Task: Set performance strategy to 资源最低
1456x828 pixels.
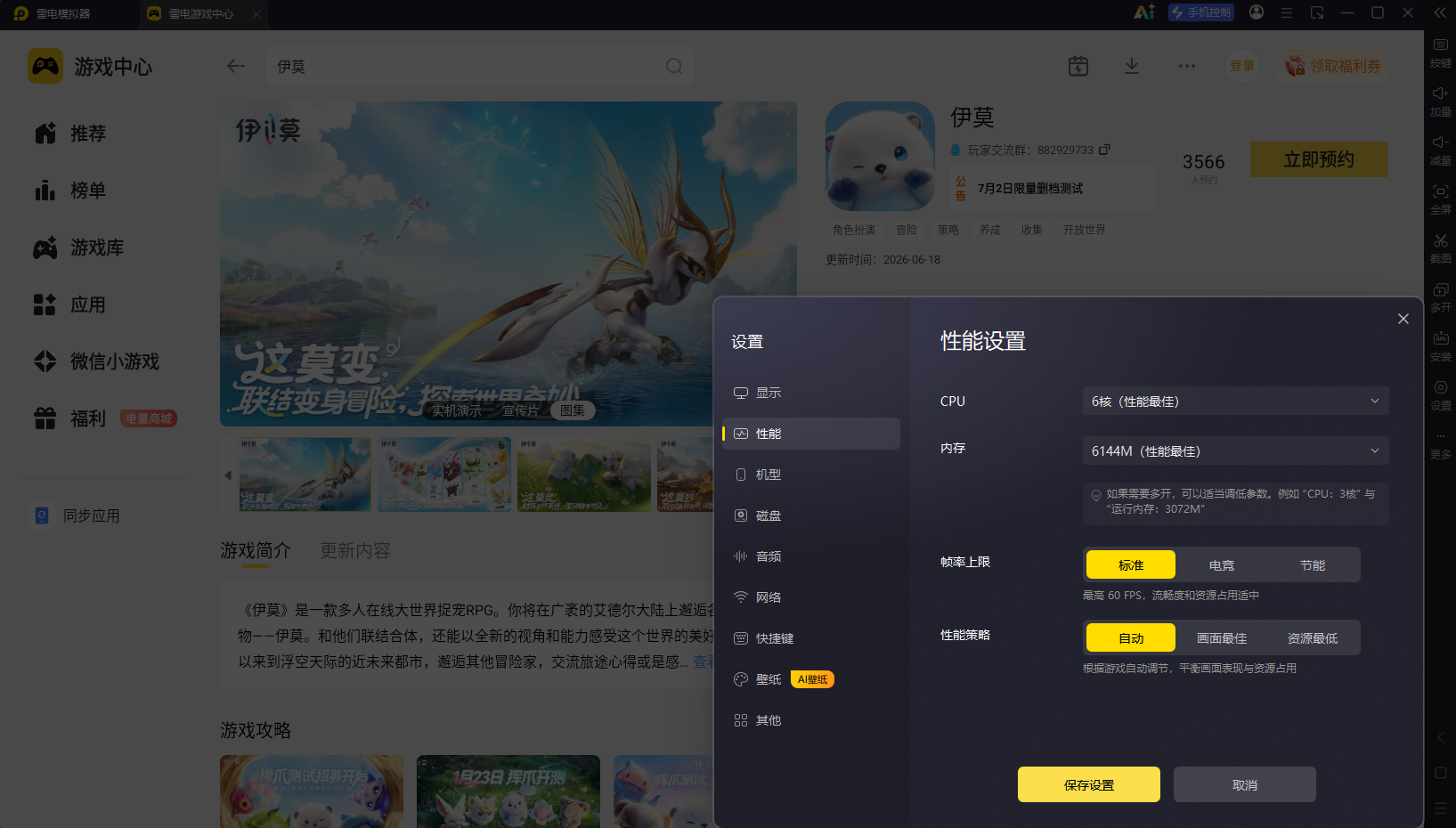Action: click(x=1313, y=638)
